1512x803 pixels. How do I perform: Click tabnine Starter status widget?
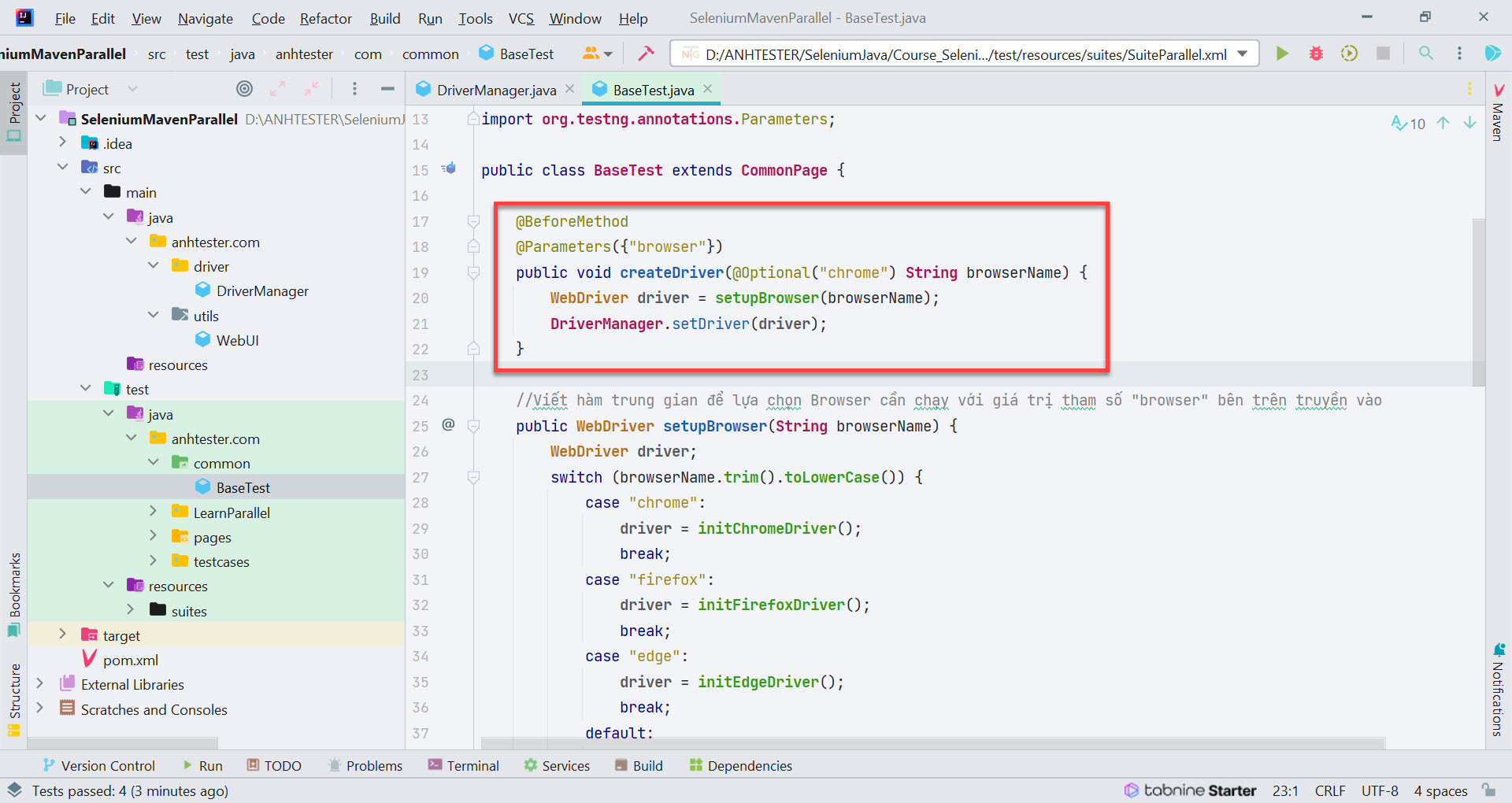pos(1190,790)
